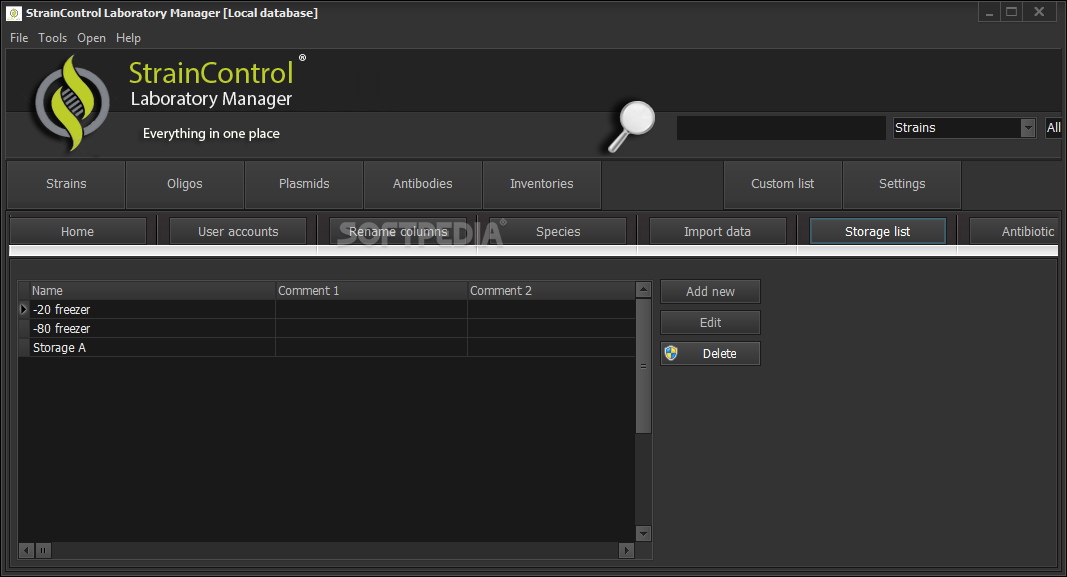Open the Tools menu
1067x577 pixels.
52,38
